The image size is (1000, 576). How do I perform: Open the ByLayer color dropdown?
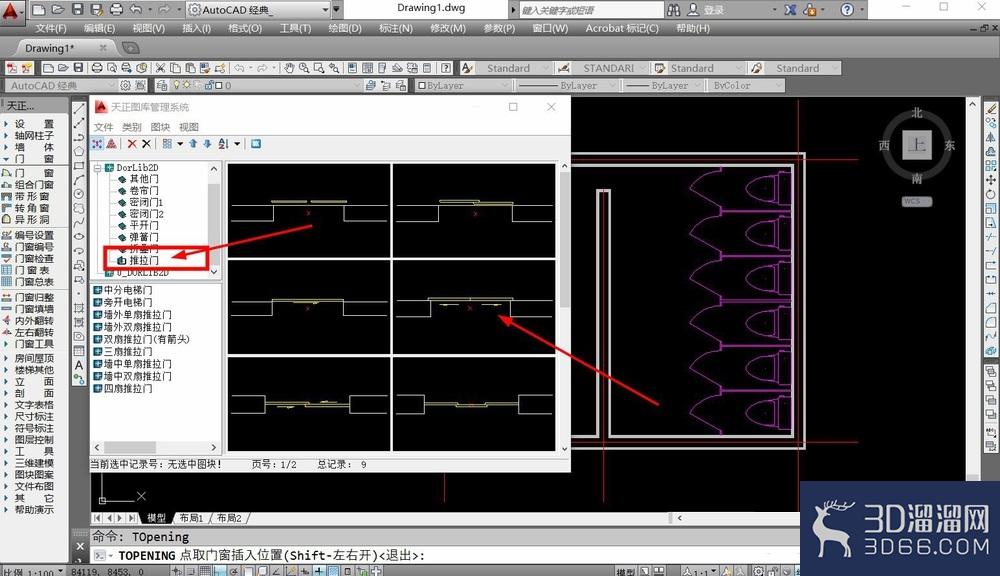pyautogui.click(x=506, y=85)
